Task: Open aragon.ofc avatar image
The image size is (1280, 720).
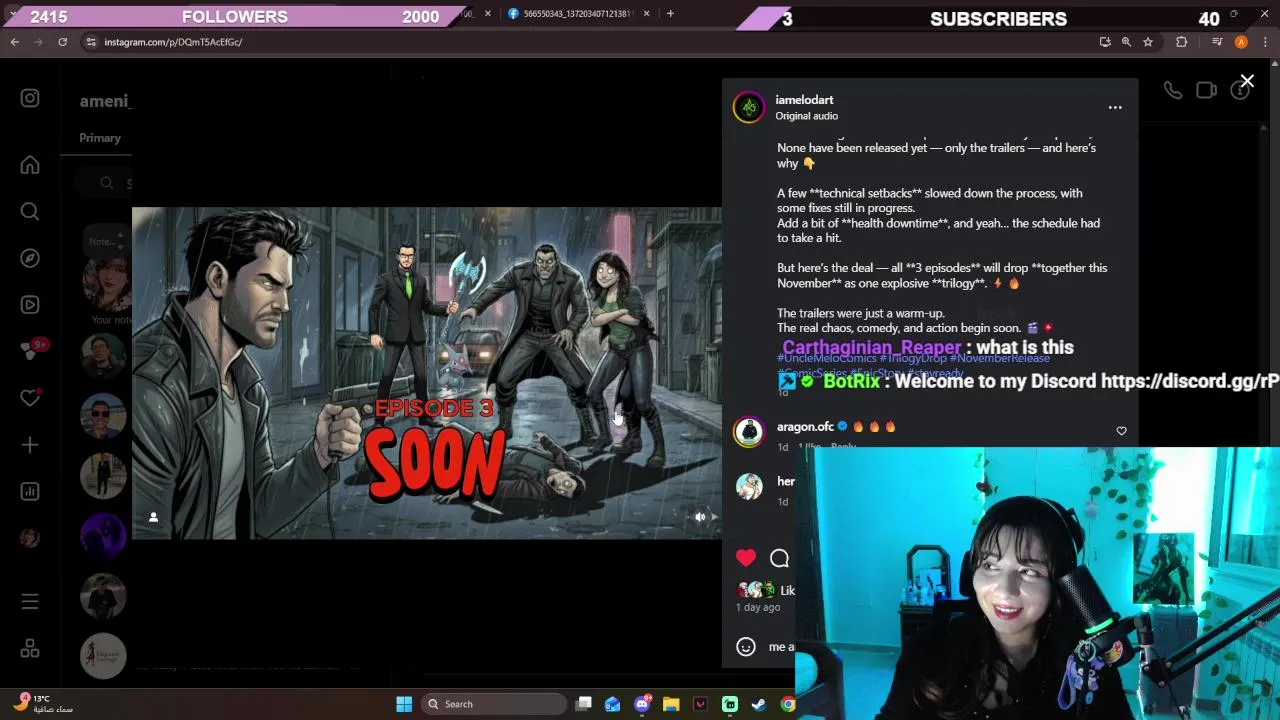Action: tap(749, 431)
